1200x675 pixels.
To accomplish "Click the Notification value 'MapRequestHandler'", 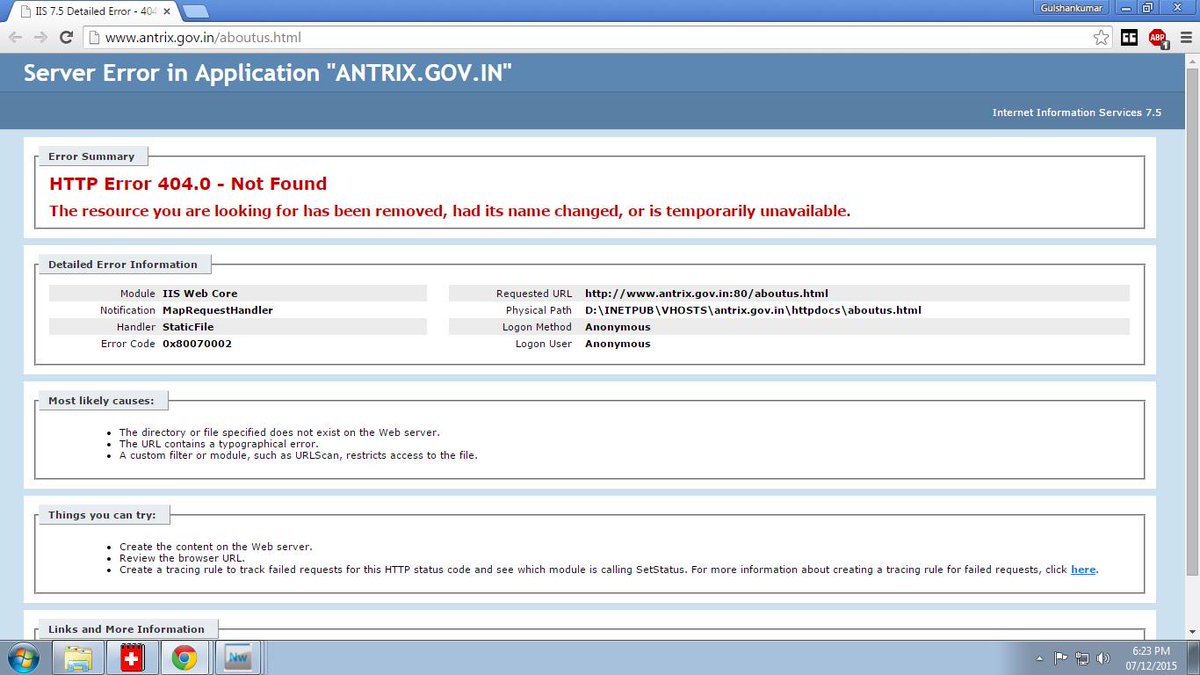I will (217, 310).
